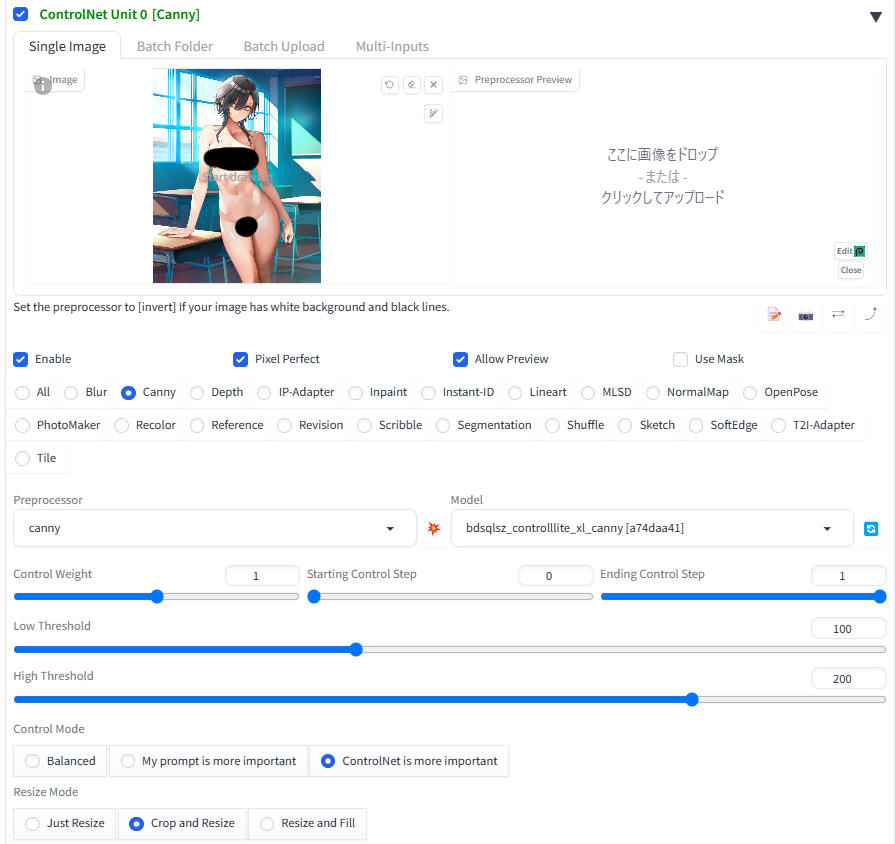Toggle the Pixel Perfect checkbox
This screenshot has width=895, height=844.
click(x=240, y=359)
